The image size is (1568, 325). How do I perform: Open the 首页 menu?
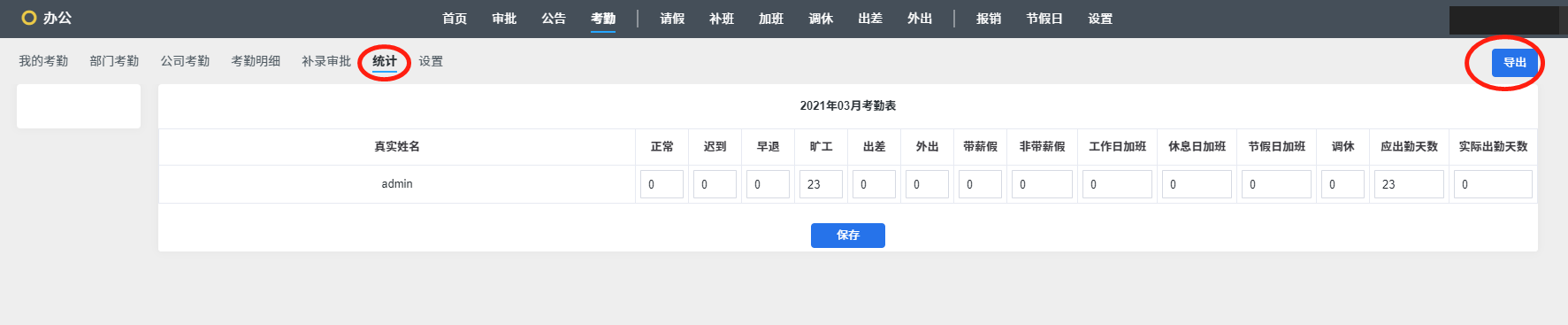pos(455,19)
